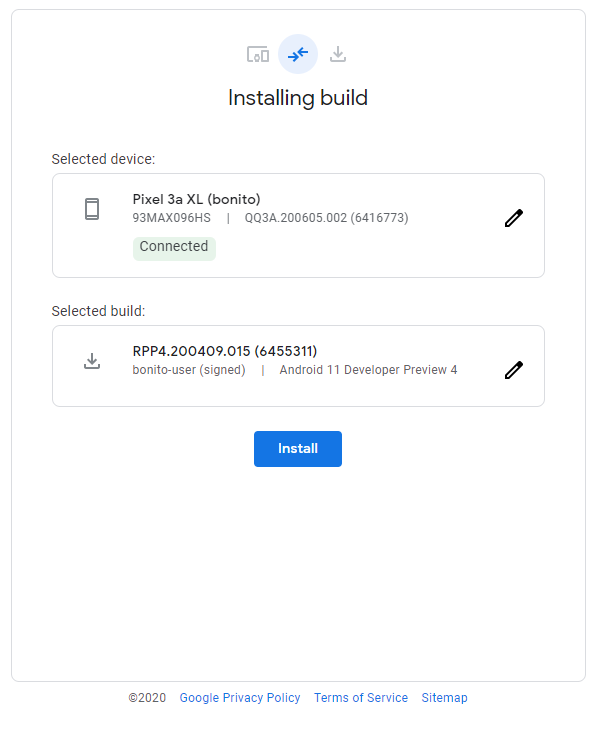
Task: Open the Google Privacy Policy link
Action: (x=240, y=697)
